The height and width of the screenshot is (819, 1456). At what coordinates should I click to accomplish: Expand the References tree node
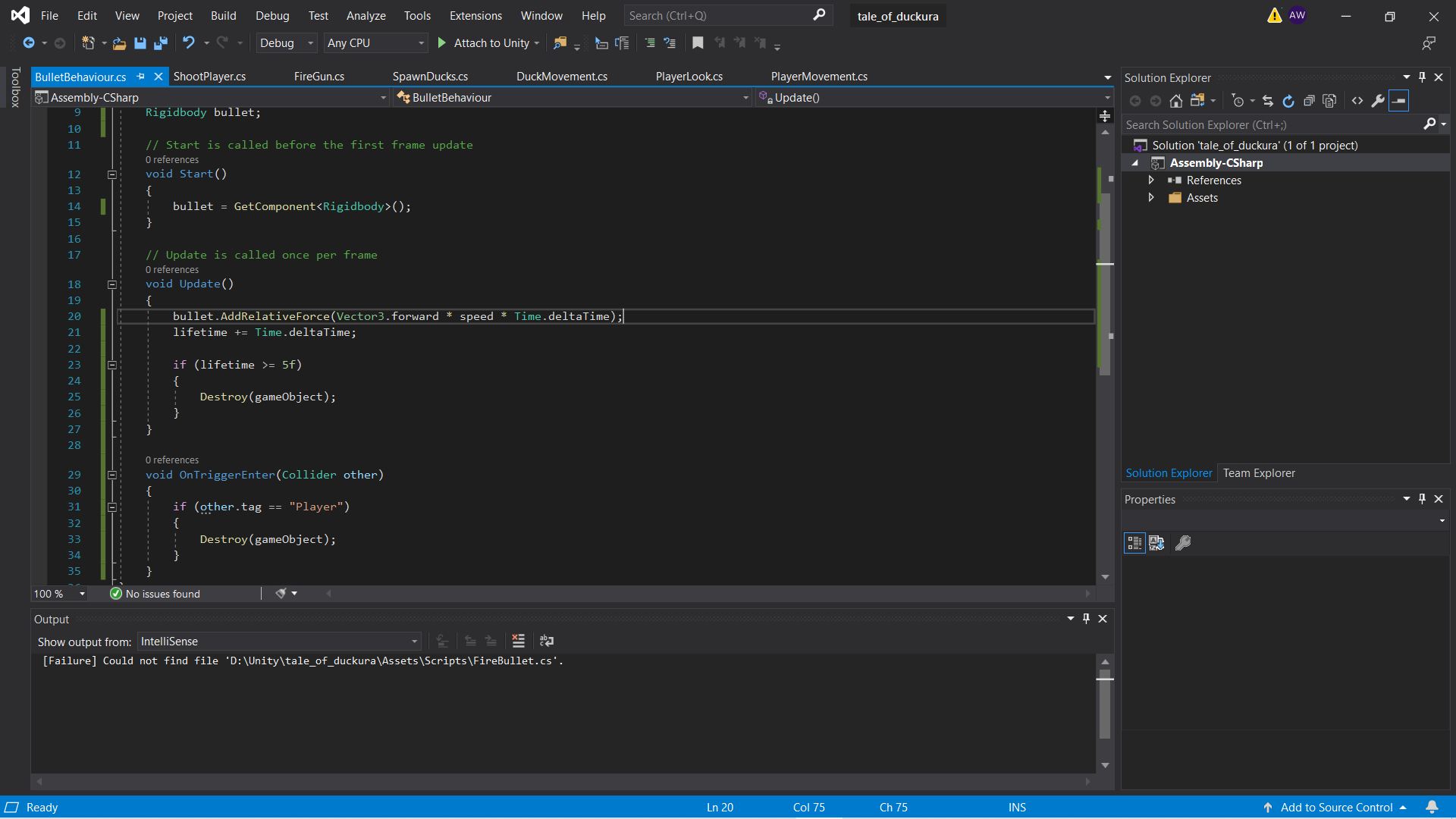(1151, 180)
